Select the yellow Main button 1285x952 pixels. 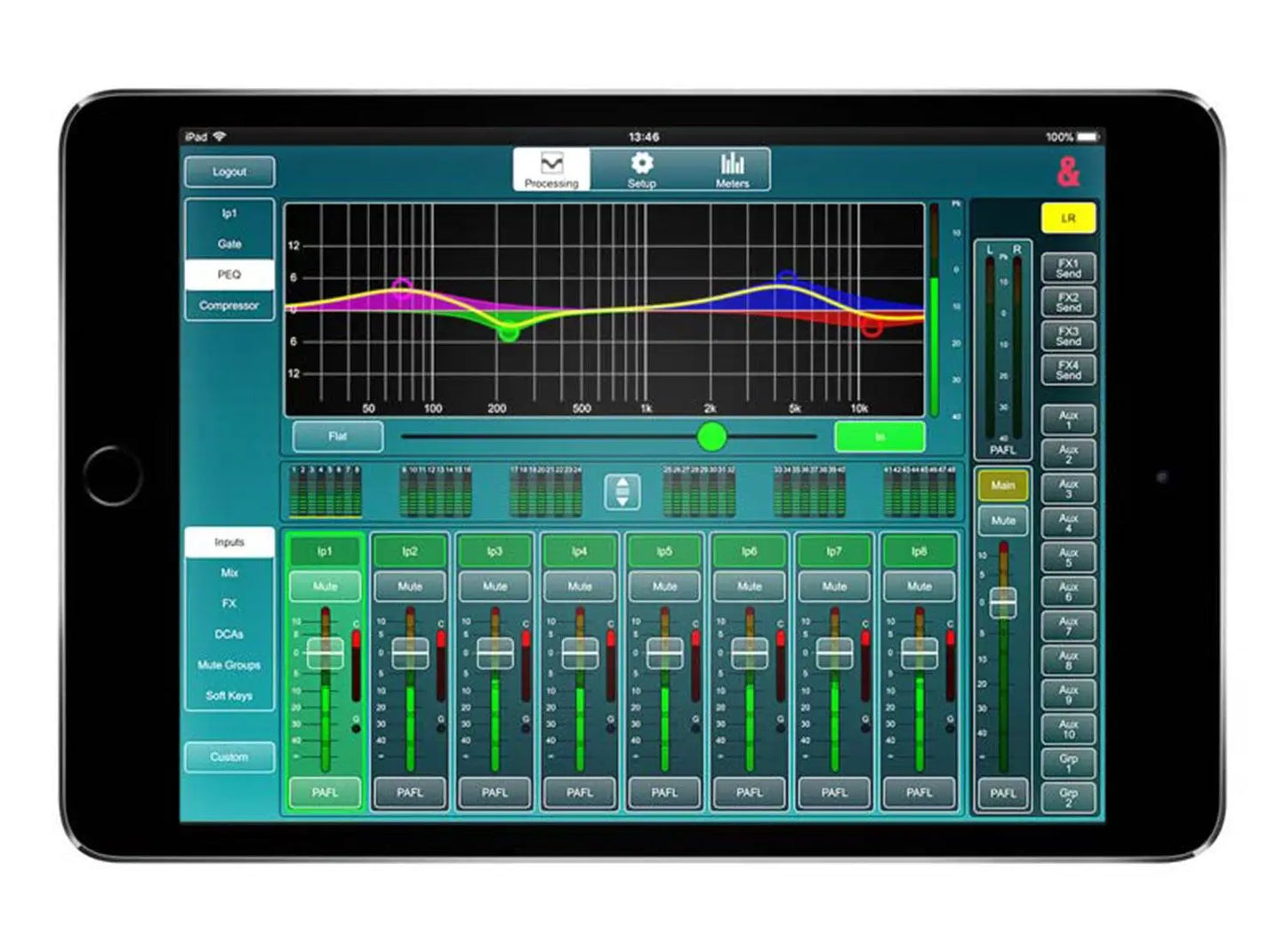pos(1003,485)
